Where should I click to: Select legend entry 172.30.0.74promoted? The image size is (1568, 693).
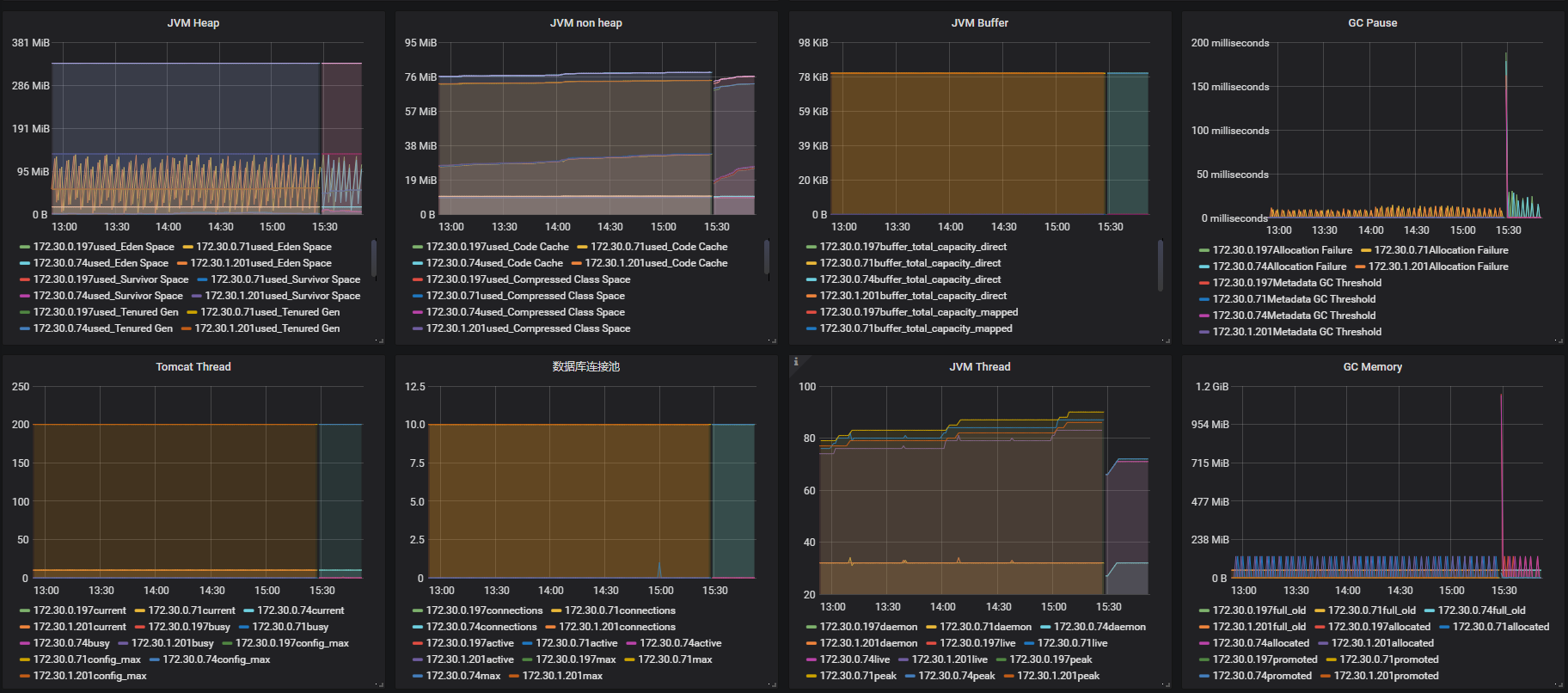tap(1262, 676)
